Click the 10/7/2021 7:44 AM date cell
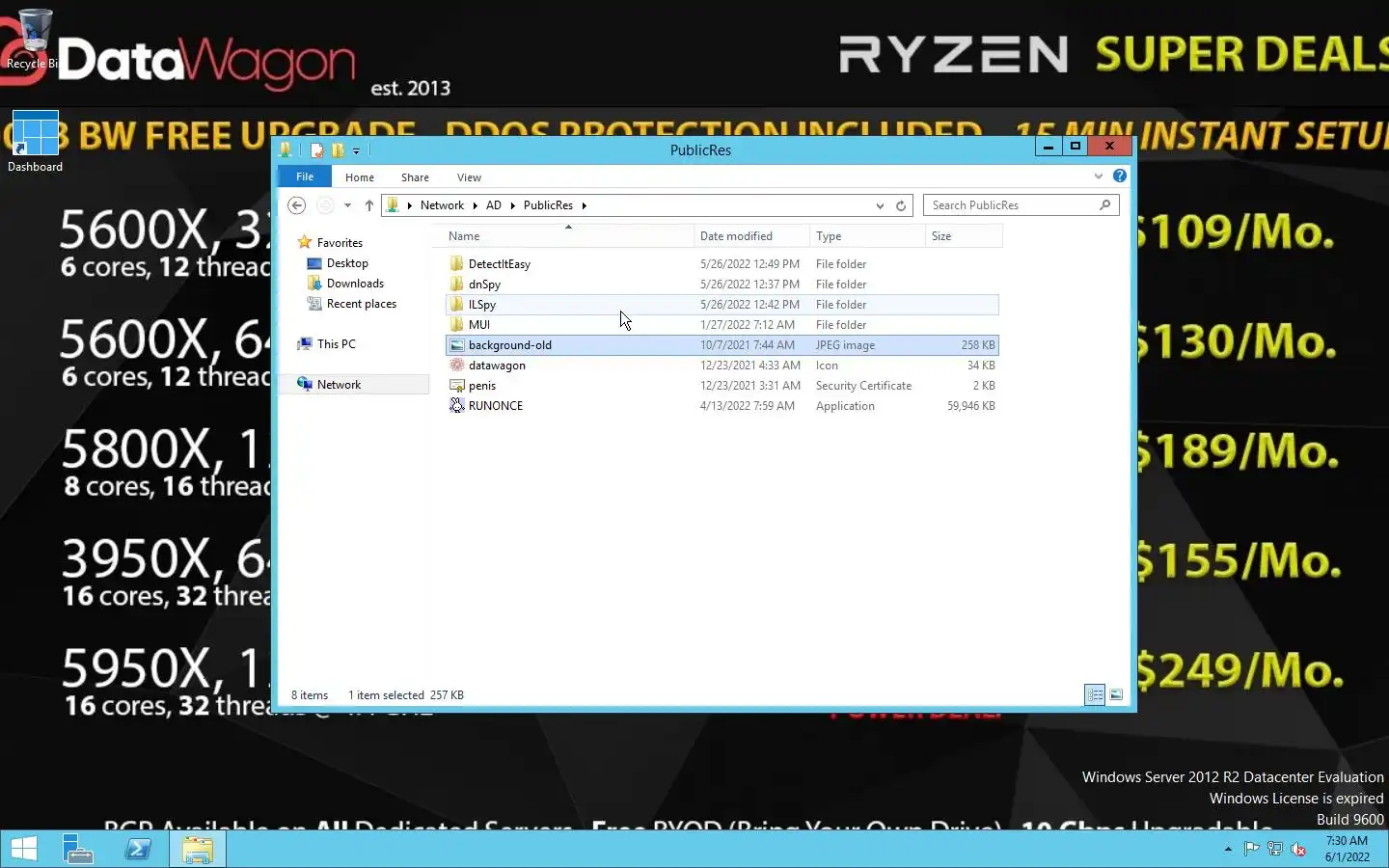Viewport: 1389px width, 868px height. [748, 345]
